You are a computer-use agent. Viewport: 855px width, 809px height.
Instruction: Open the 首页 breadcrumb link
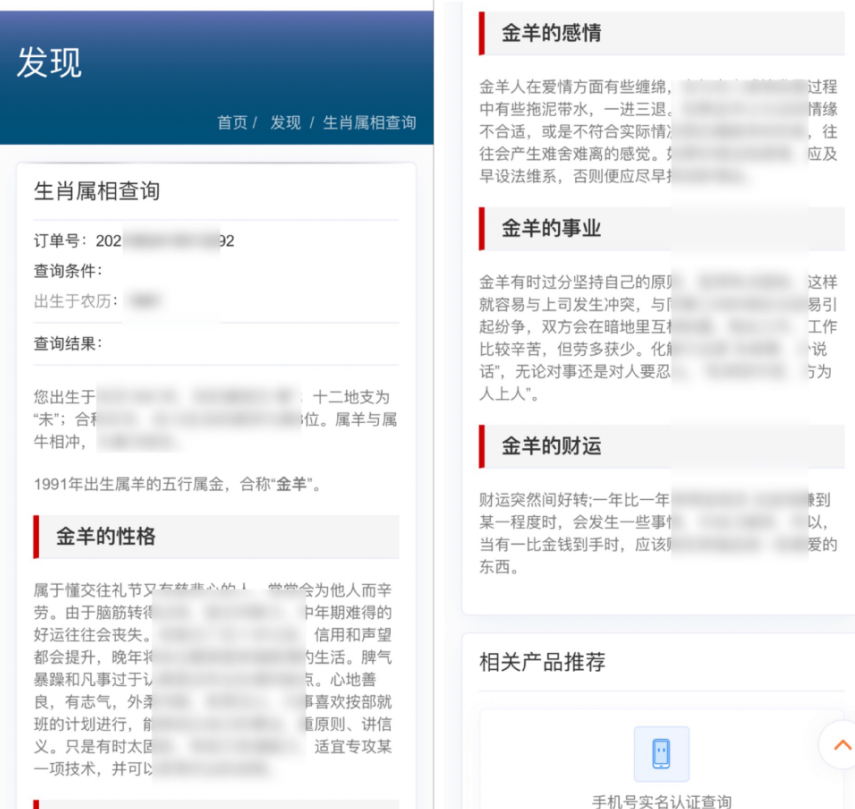pos(232,122)
